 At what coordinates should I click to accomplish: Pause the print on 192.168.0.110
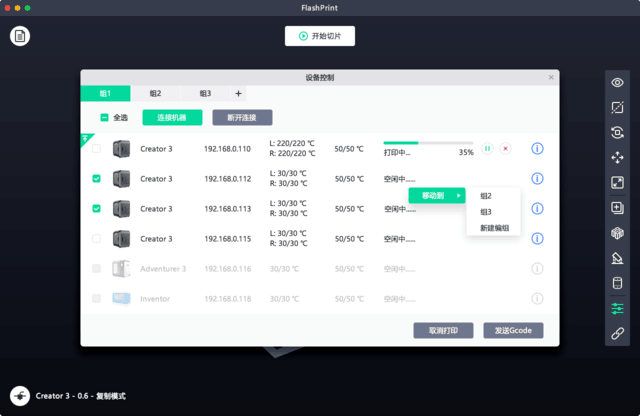coord(487,149)
